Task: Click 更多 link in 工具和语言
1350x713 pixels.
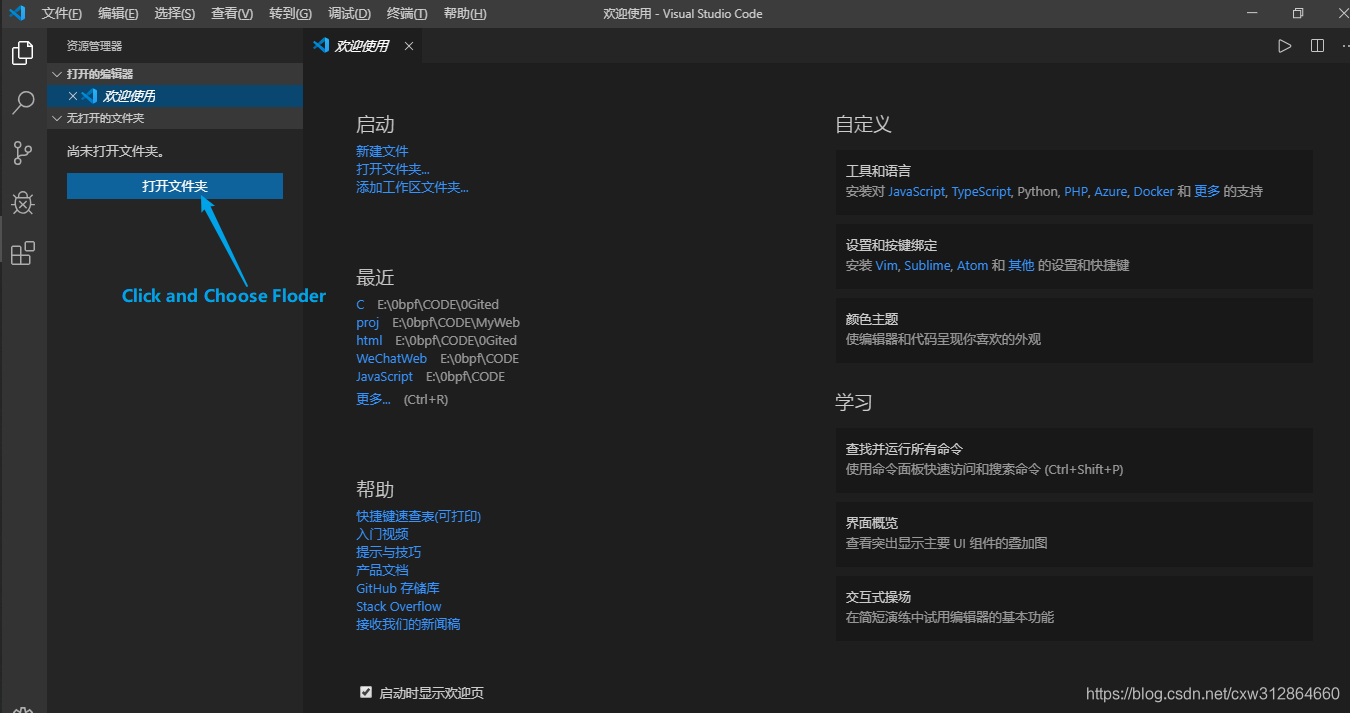Action: coord(1207,191)
